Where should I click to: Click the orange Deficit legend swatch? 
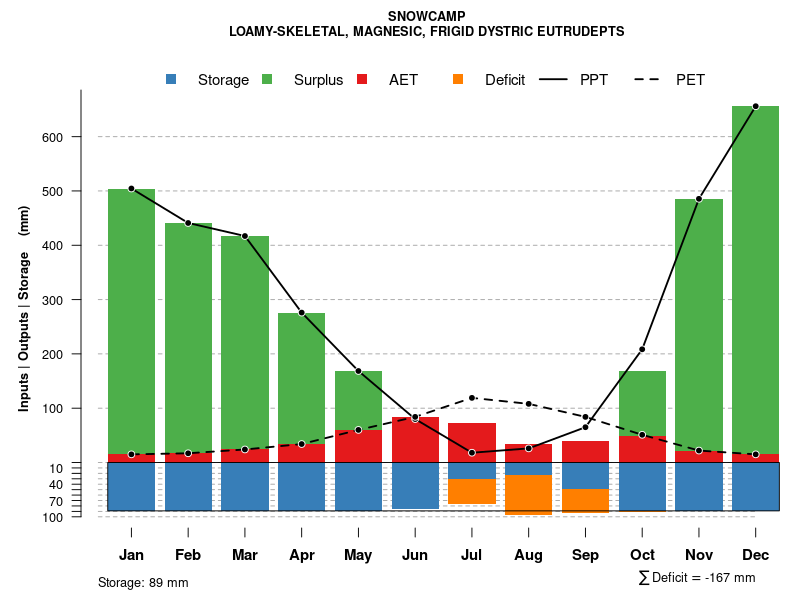click(458, 79)
